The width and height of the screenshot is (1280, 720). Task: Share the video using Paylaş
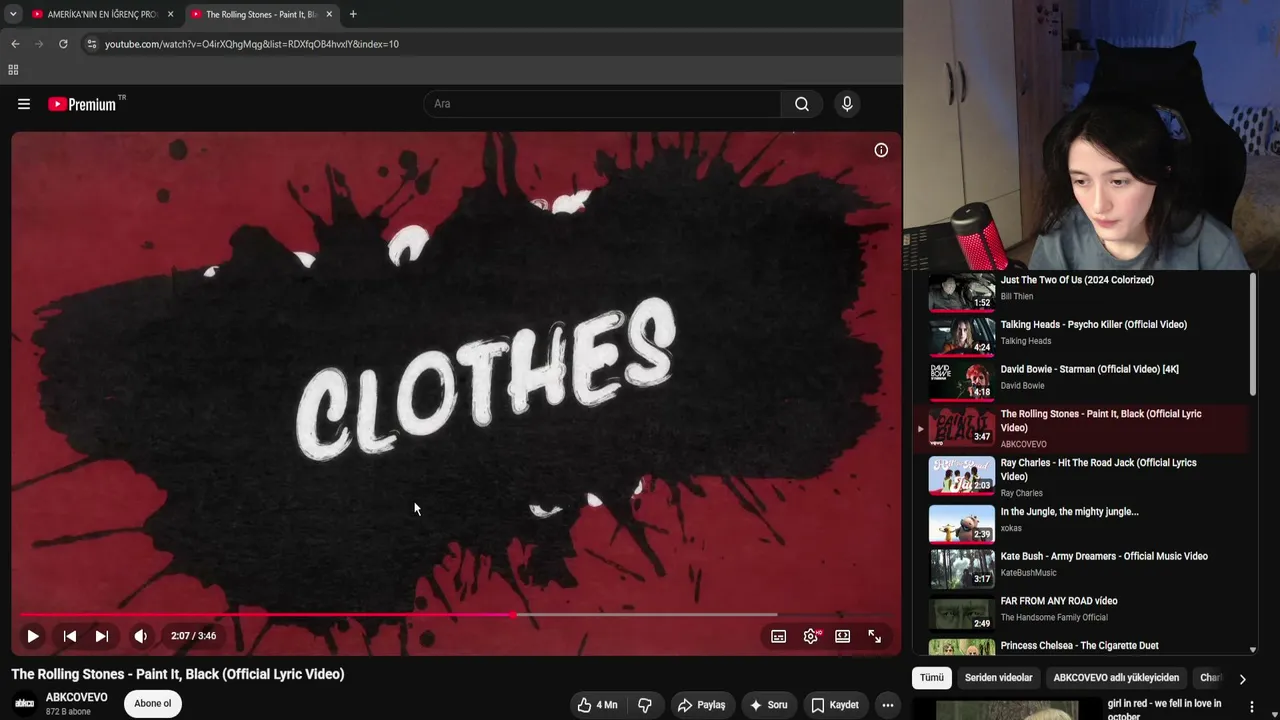pyautogui.click(x=701, y=705)
